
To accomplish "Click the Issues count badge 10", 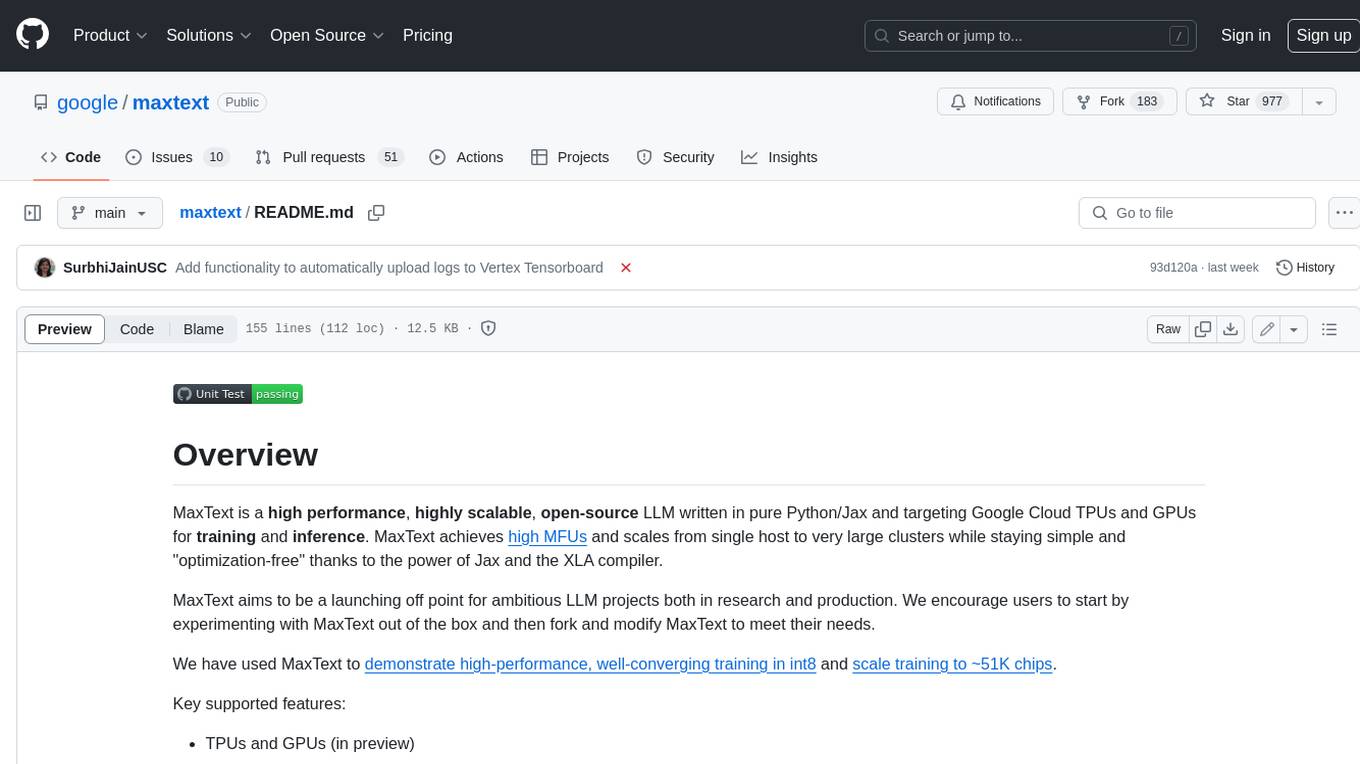I will pyautogui.click(x=215, y=157).
